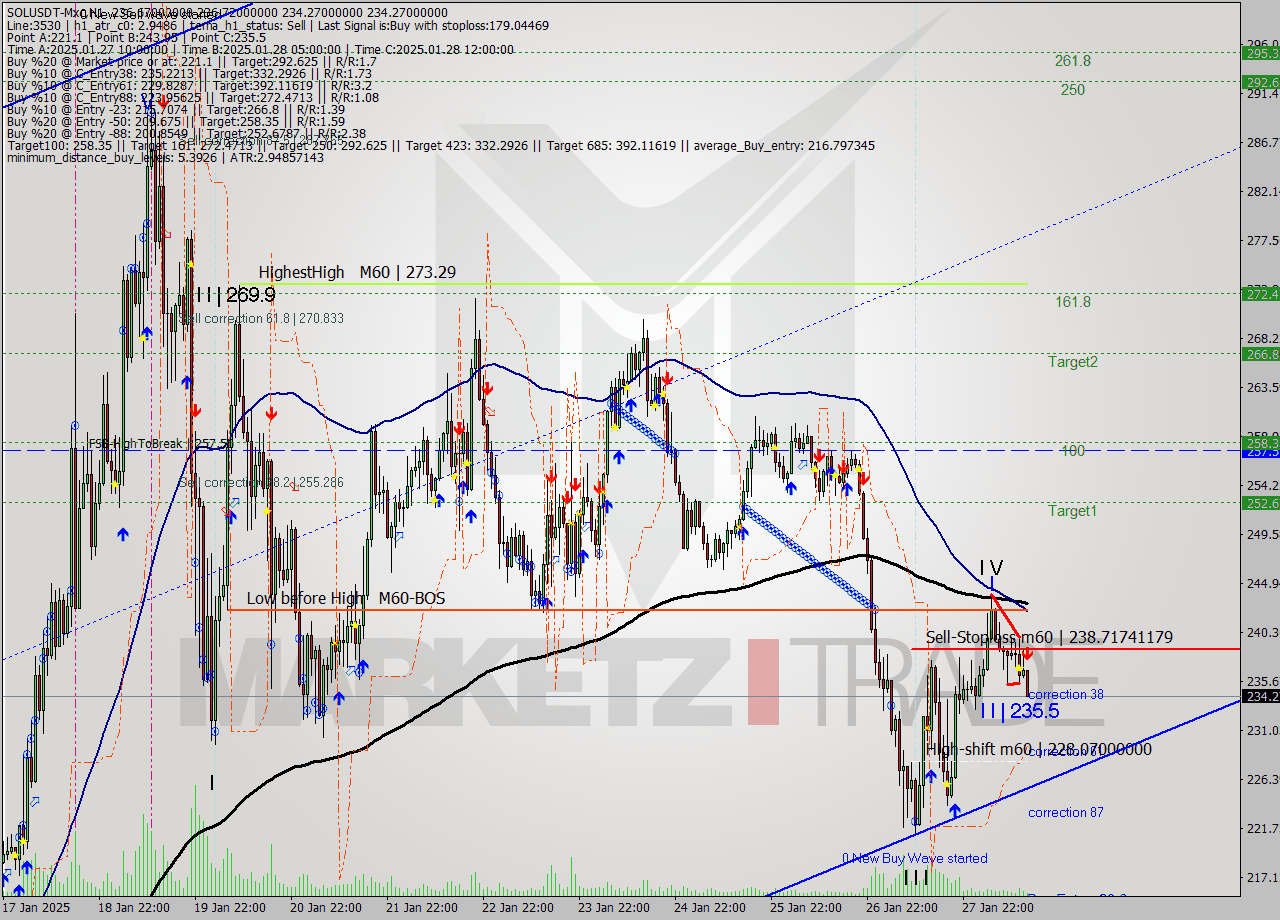The height and width of the screenshot is (920, 1280).
Task: Click the 277.5 price axis value
Action: 1262,240
